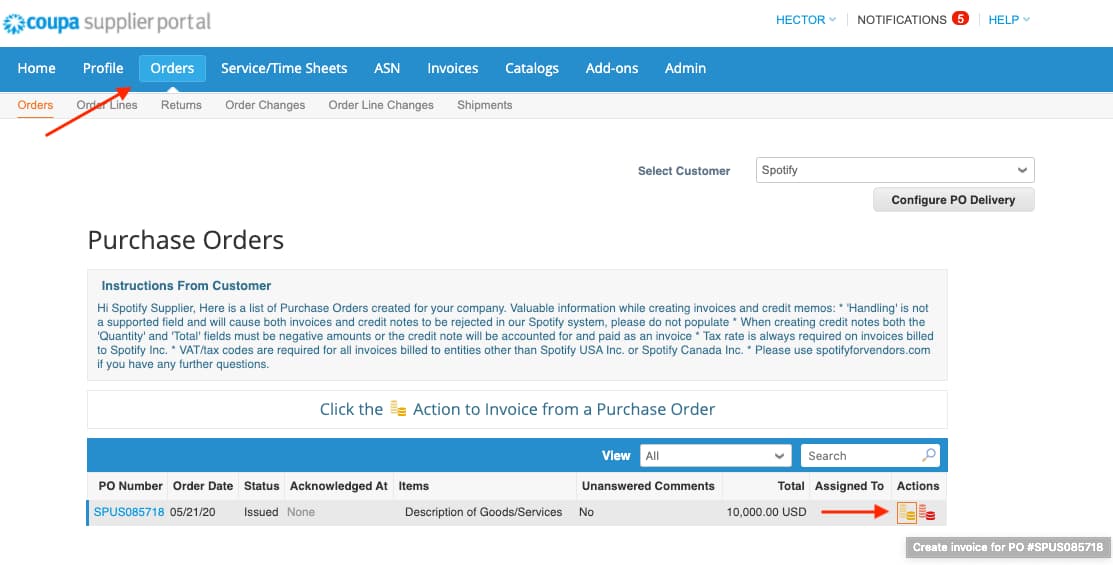Open the Catalogs tab
Image resolution: width=1113 pixels, height=565 pixels.
(532, 68)
